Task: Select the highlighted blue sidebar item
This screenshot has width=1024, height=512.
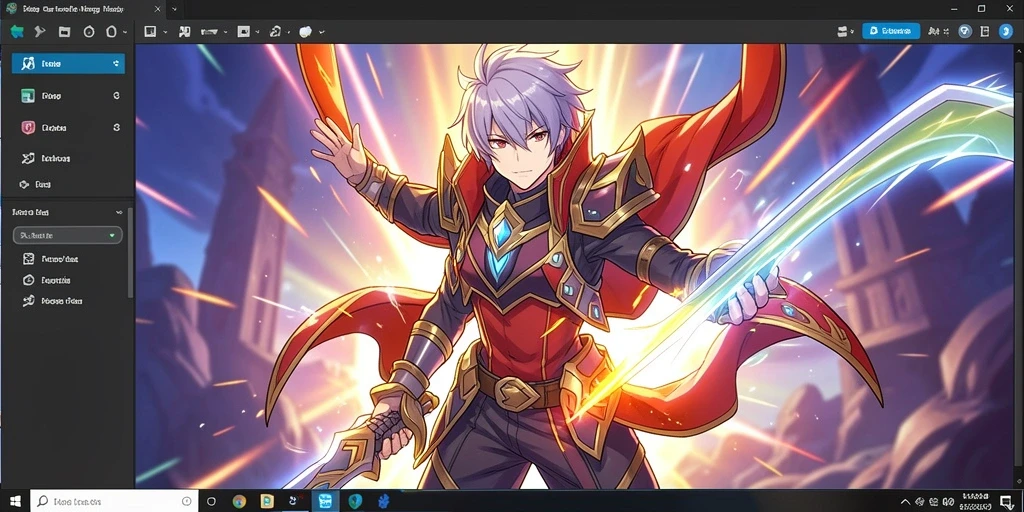Action: click(x=69, y=63)
